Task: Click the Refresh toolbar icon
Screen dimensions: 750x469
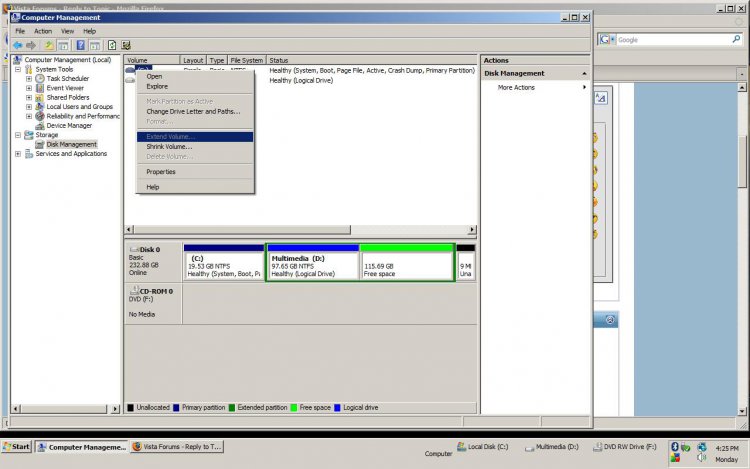Action: [112, 45]
